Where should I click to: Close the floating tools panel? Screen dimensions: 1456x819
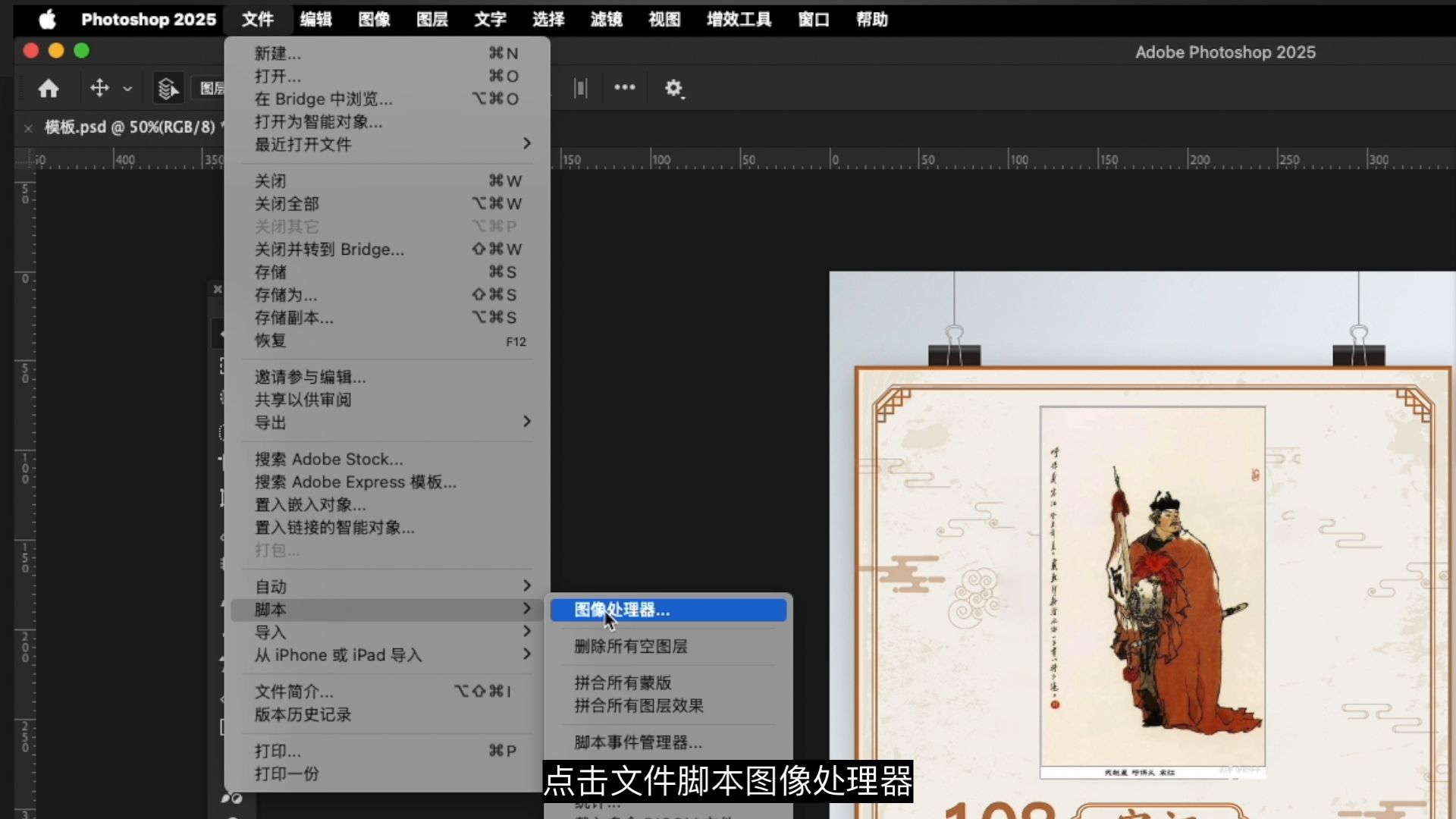click(218, 289)
